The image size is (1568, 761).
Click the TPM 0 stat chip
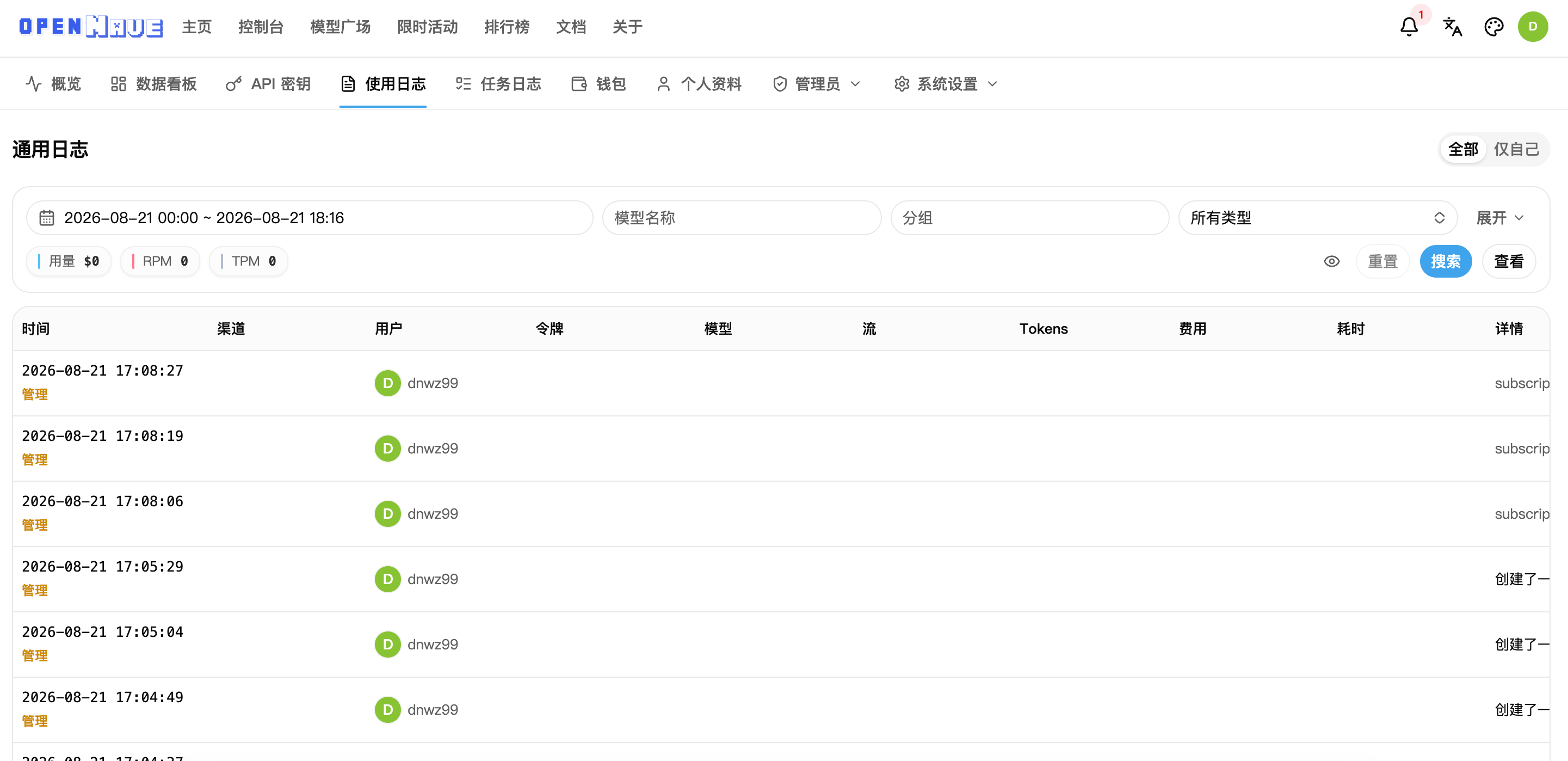tap(248, 261)
